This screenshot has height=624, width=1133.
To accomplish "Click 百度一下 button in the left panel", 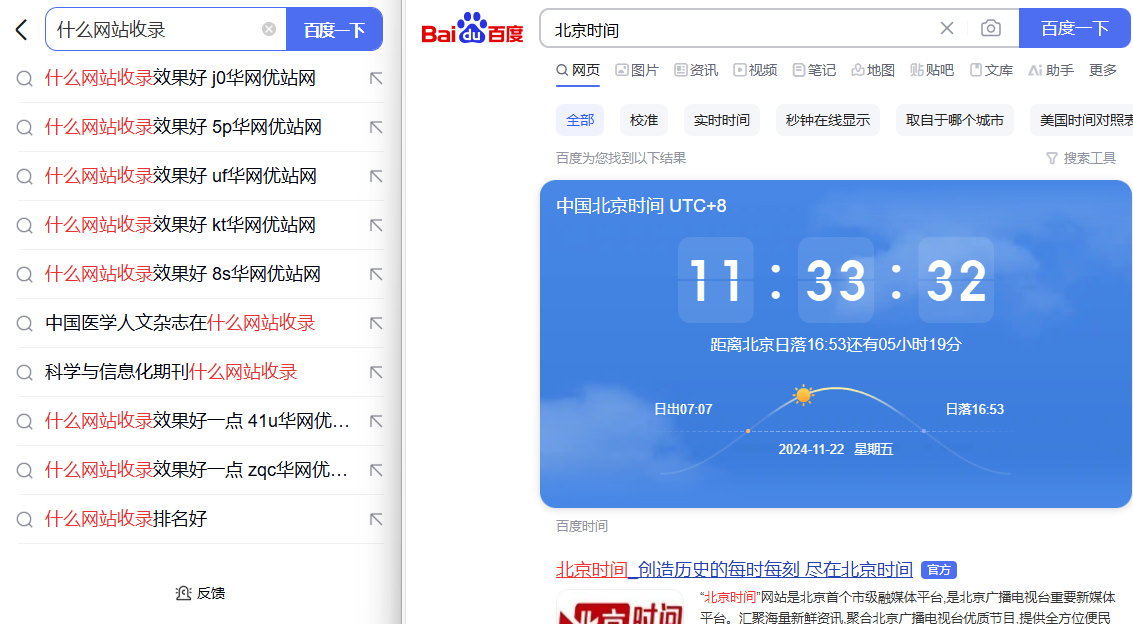I will [335, 30].
